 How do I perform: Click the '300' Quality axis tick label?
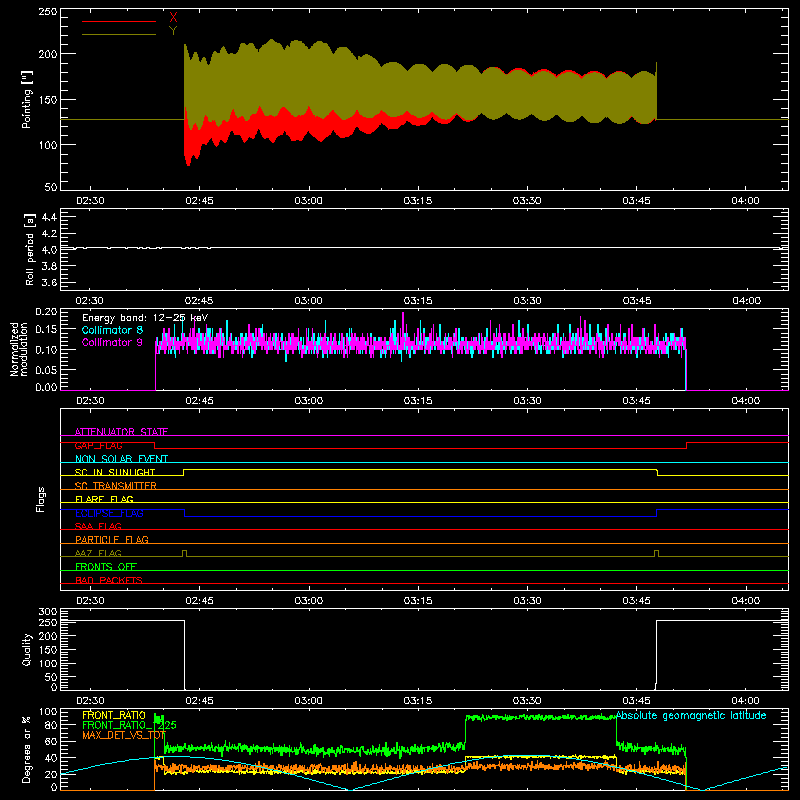click(x=48, y=611)
